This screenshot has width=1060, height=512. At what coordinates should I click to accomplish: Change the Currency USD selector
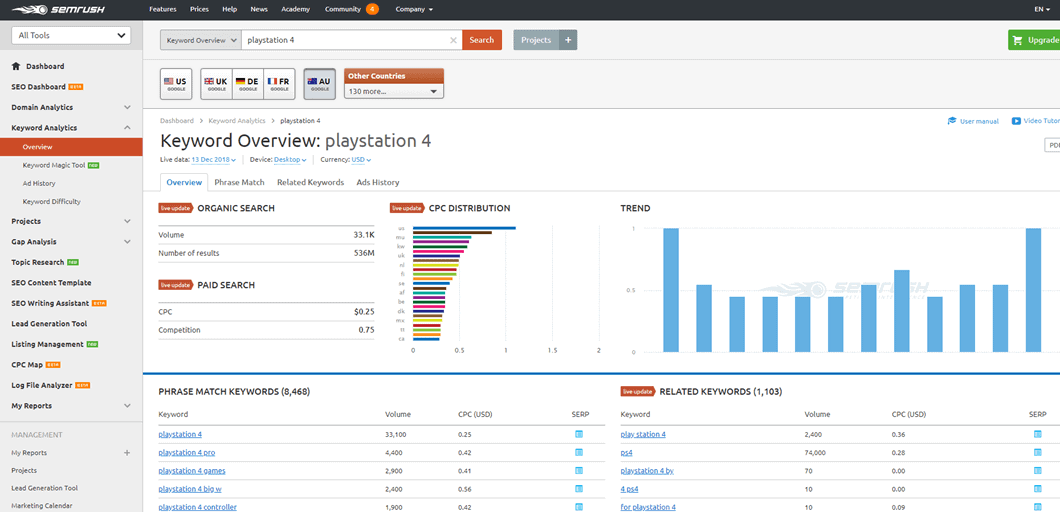pos(362,160)
